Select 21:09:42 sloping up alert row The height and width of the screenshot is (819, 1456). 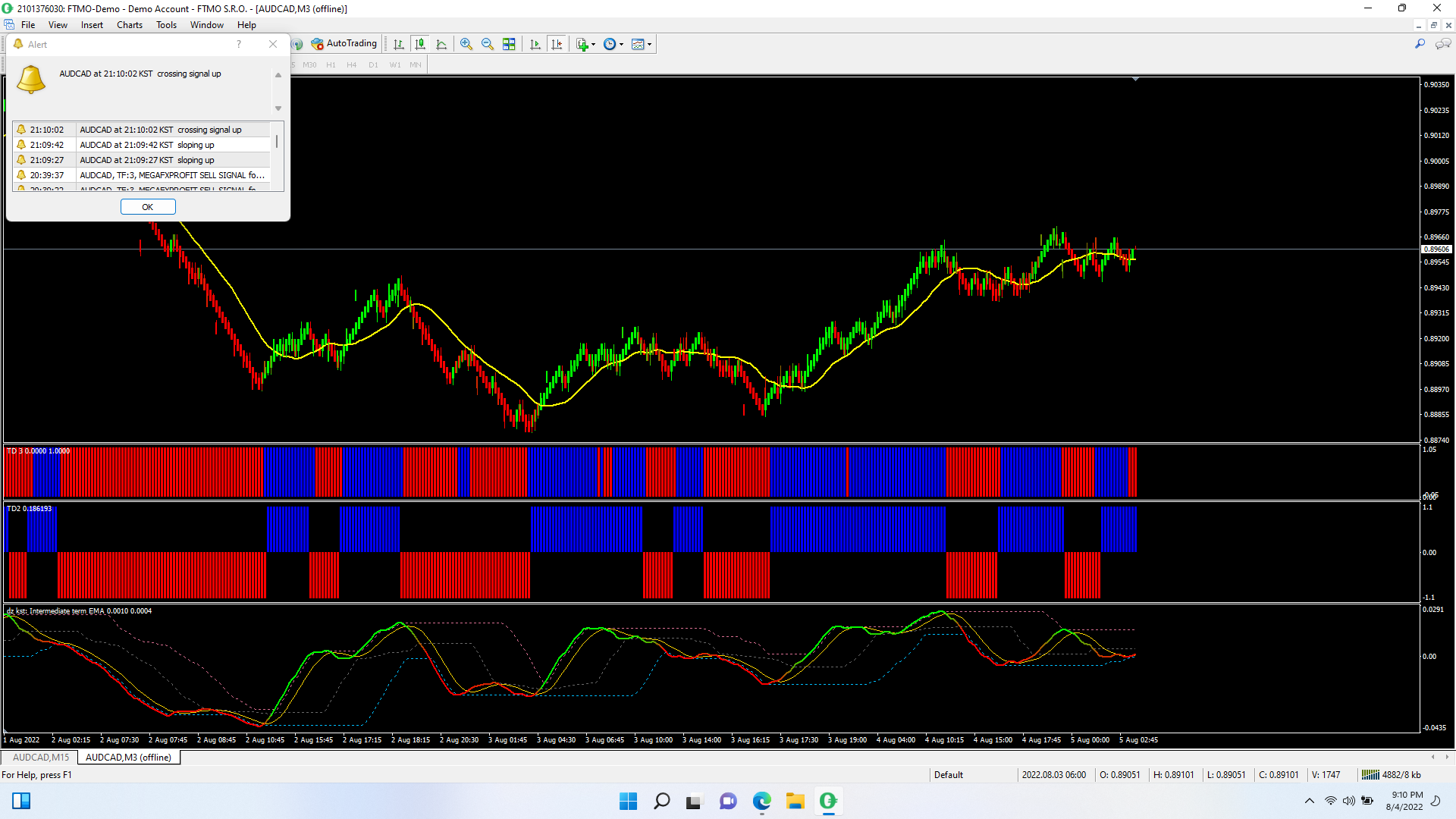144,145
